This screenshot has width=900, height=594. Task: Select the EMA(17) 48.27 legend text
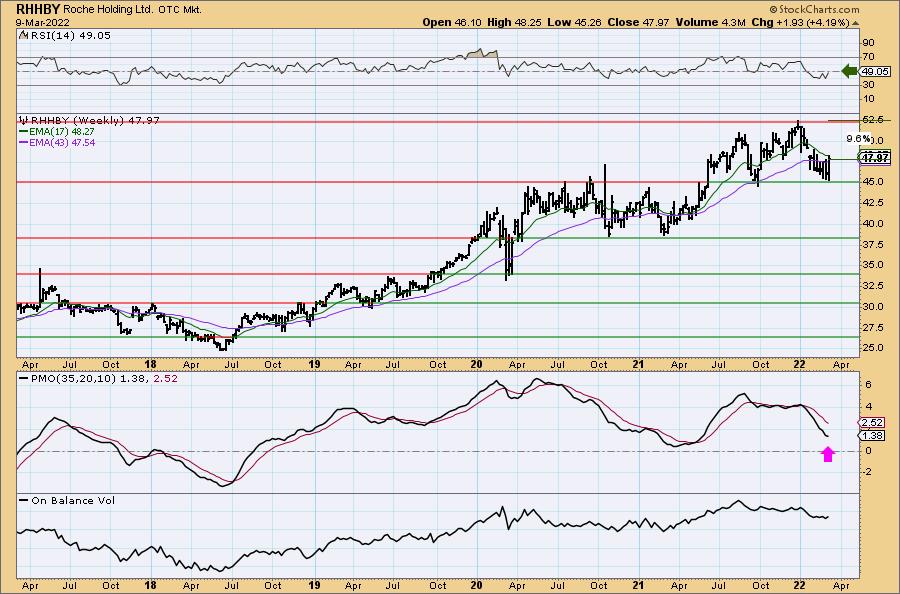(62, 131)
